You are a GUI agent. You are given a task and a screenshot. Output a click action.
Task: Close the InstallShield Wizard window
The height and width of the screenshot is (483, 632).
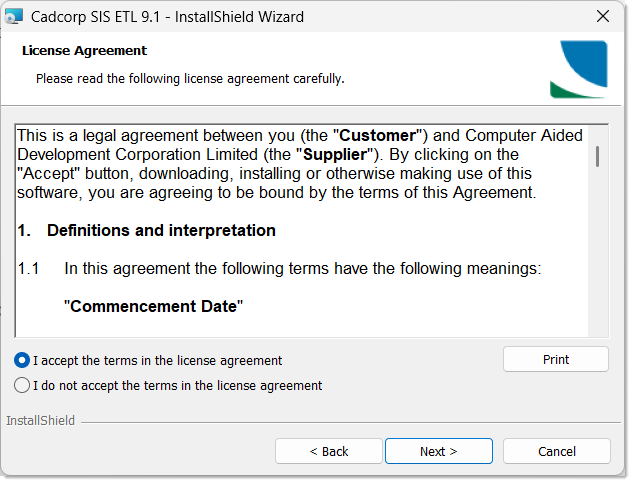[602, 17]
